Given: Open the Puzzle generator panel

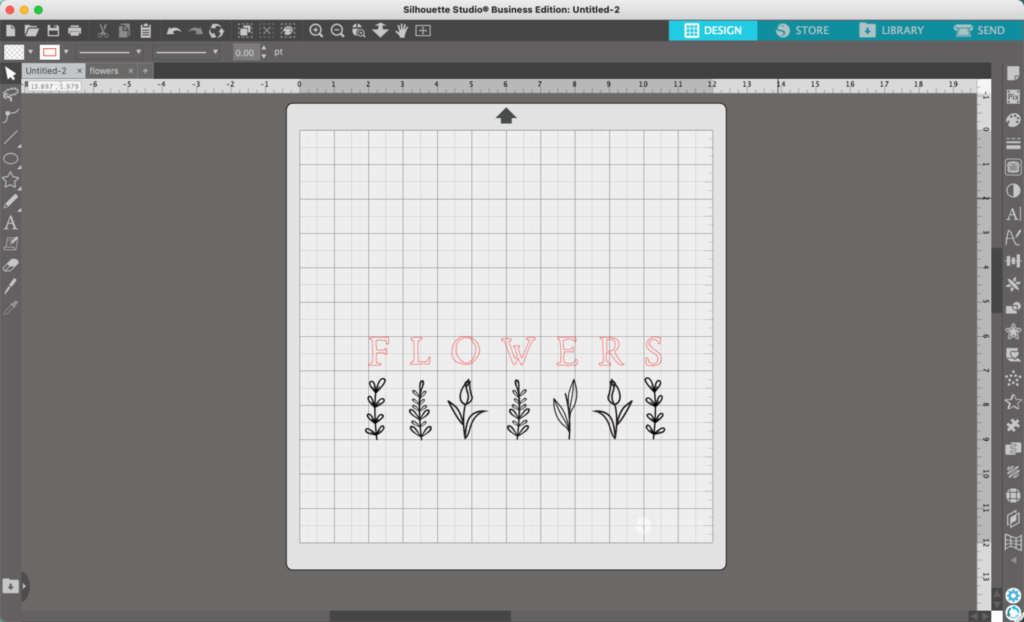Looking at the screenshot, I should tap(1013, 425).
